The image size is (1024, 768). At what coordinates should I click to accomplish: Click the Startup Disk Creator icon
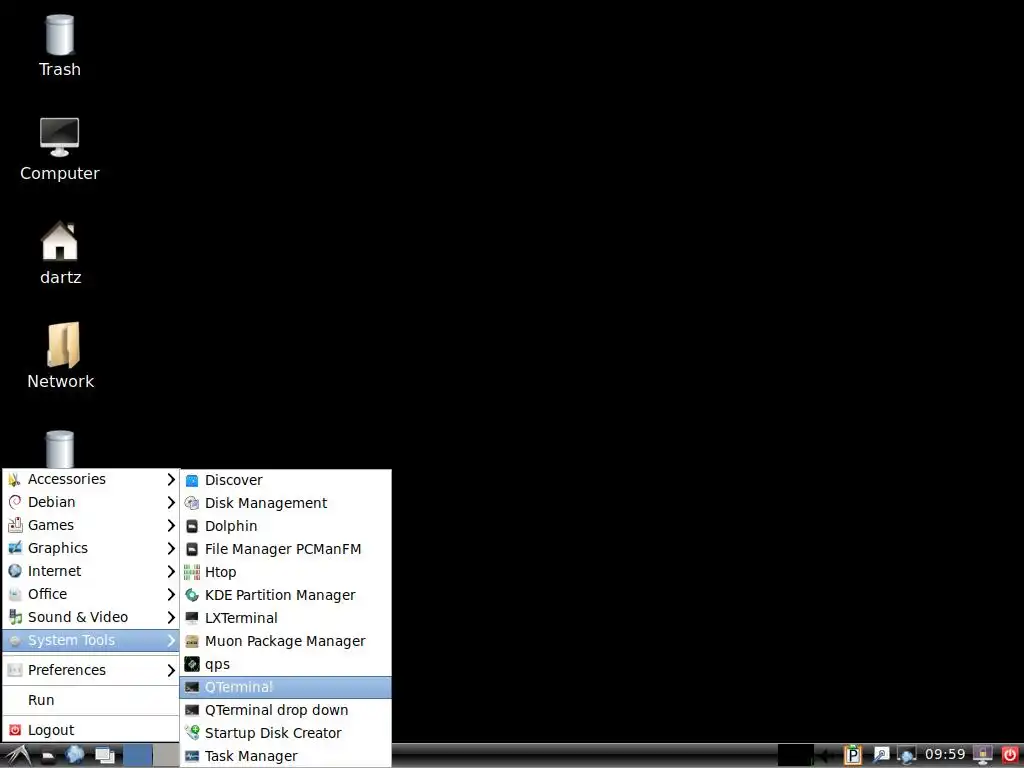(192, 733)
